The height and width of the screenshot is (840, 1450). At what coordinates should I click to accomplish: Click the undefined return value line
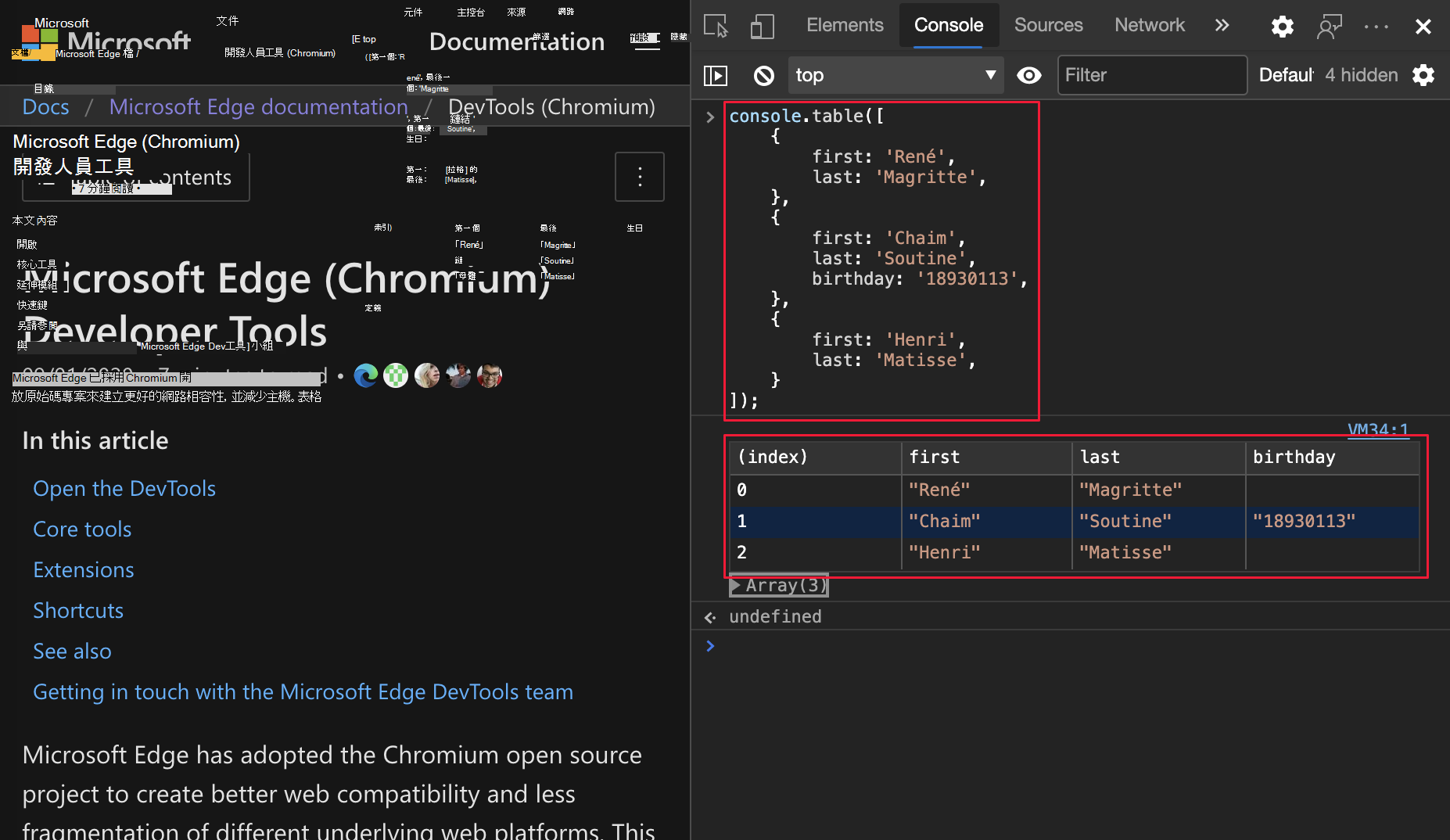click(x=775, y=616)
